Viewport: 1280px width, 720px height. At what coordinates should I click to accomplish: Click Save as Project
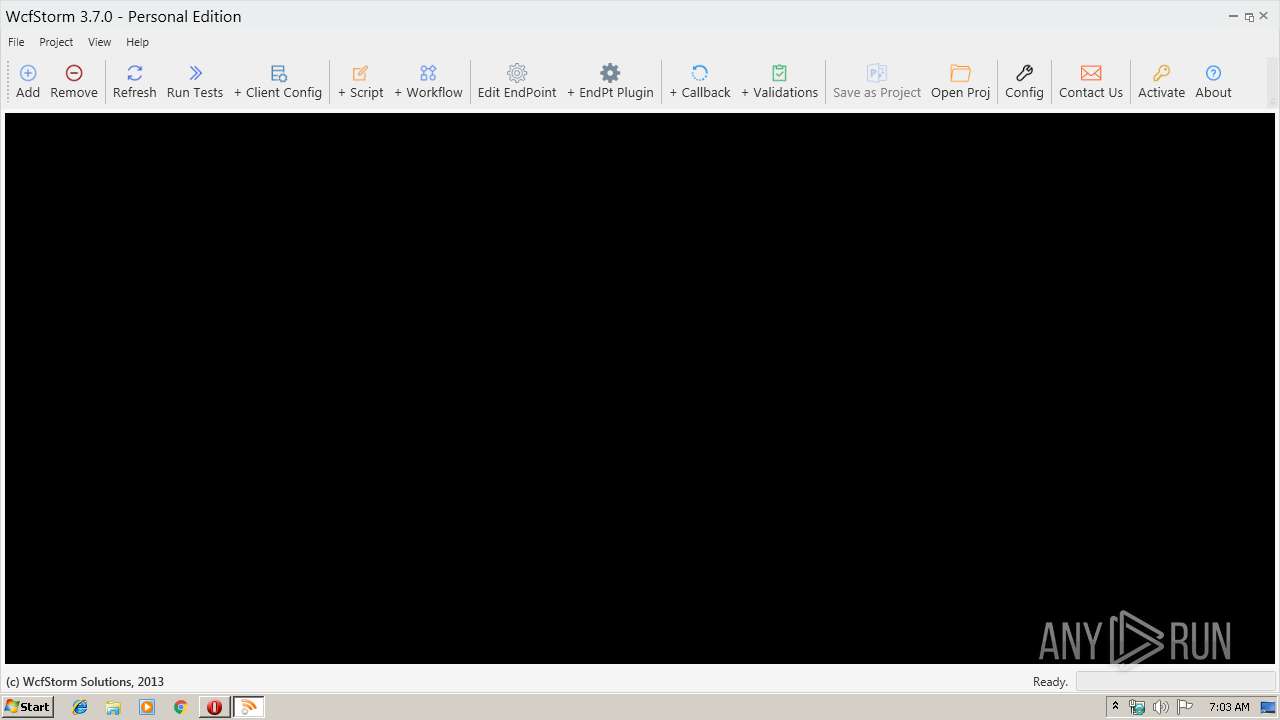coord(877,81)
